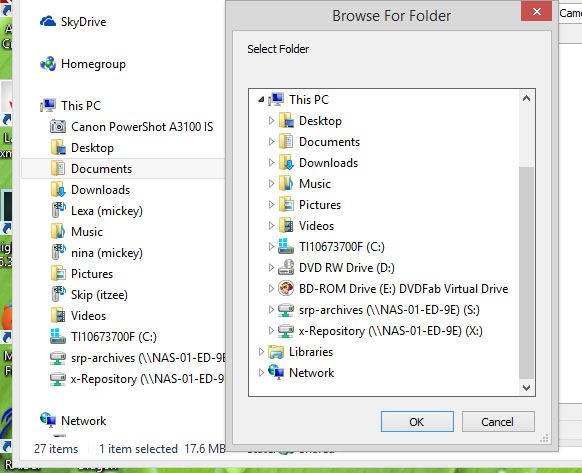Image resolution: width=582 pixels, height=473 pixels.
Task: Expand the Desktop node in Browse dialog
Action: click(x=271, y=121)
